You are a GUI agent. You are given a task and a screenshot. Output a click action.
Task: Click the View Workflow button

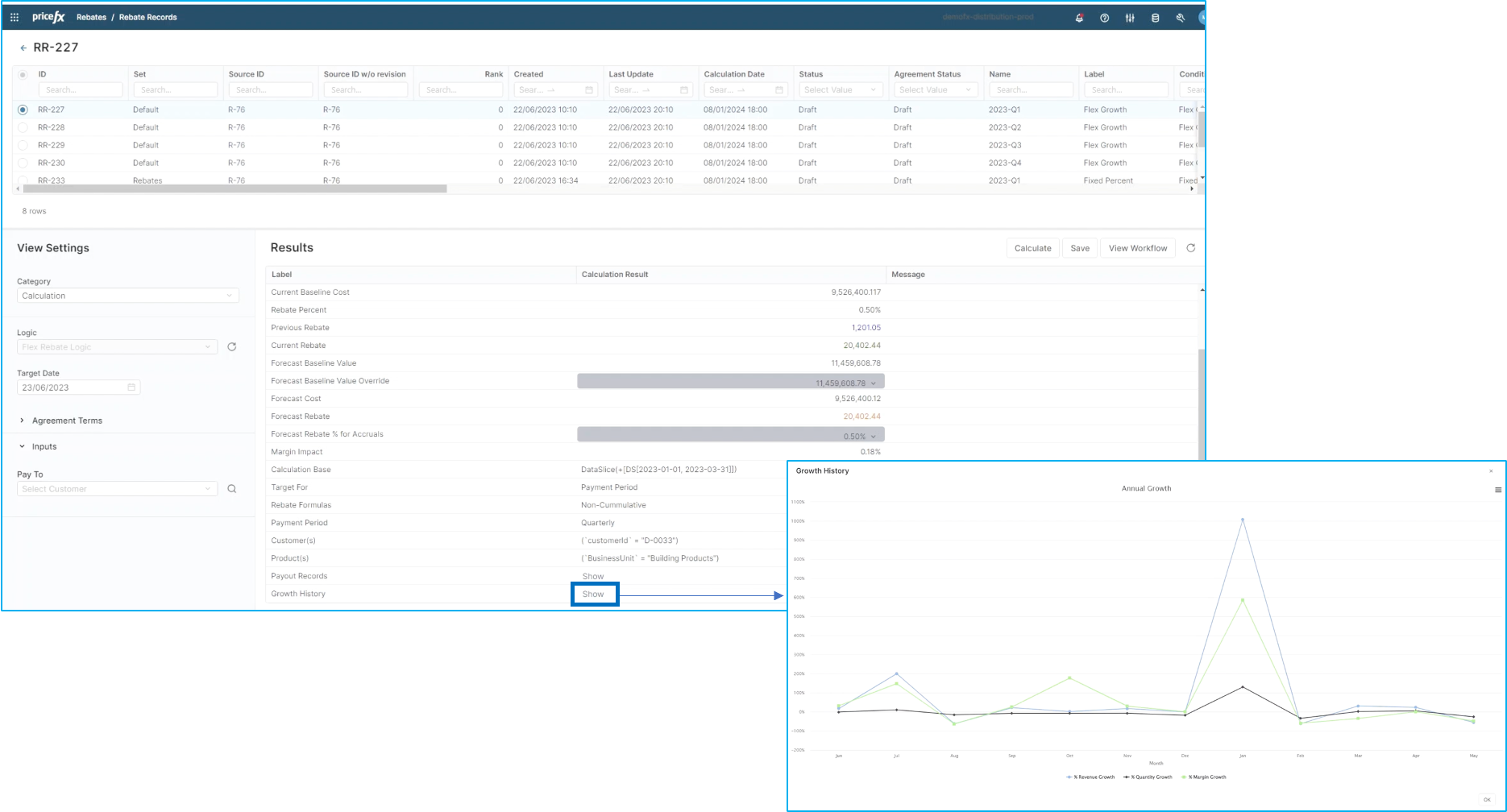coord(1137,248)
